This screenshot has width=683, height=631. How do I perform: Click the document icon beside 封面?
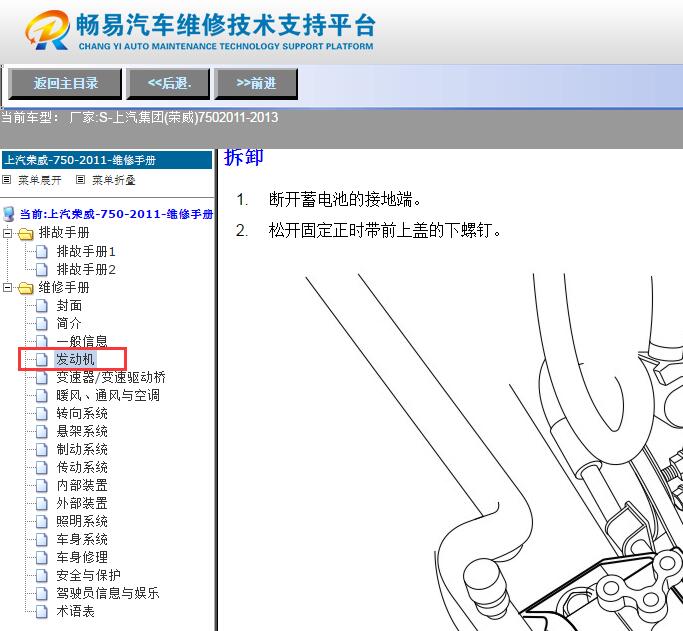click(x=42, y=306)
